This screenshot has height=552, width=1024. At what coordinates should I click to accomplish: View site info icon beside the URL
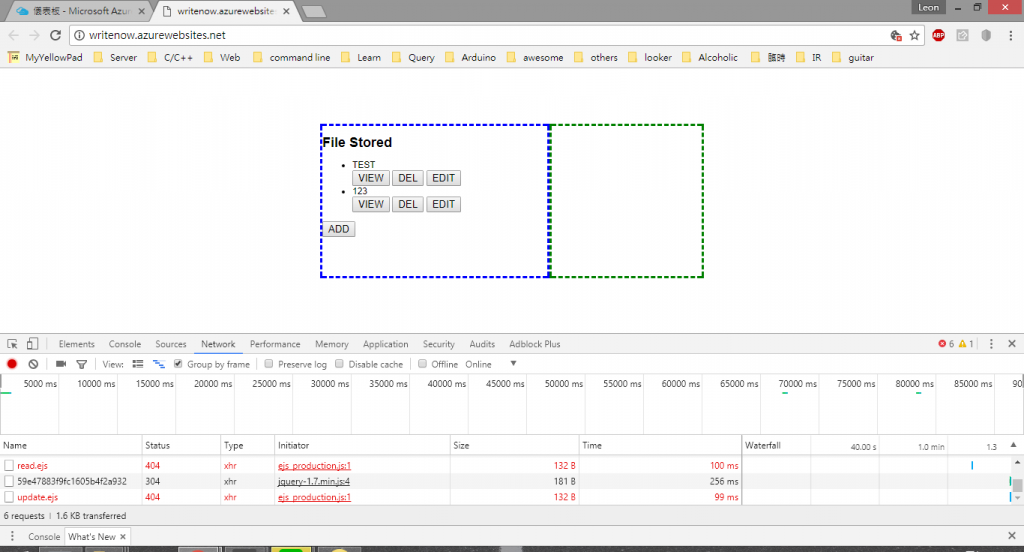pyautogui.click(x=79, y=35)
